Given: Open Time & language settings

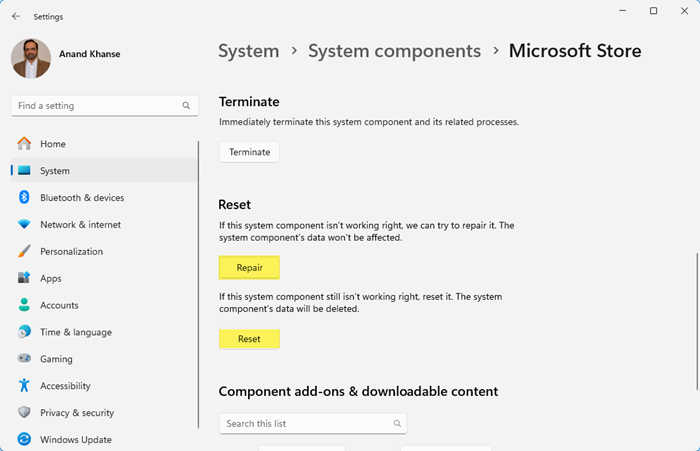Looking at the screenshot, I should pyautogui.click(x=75, y=332).
